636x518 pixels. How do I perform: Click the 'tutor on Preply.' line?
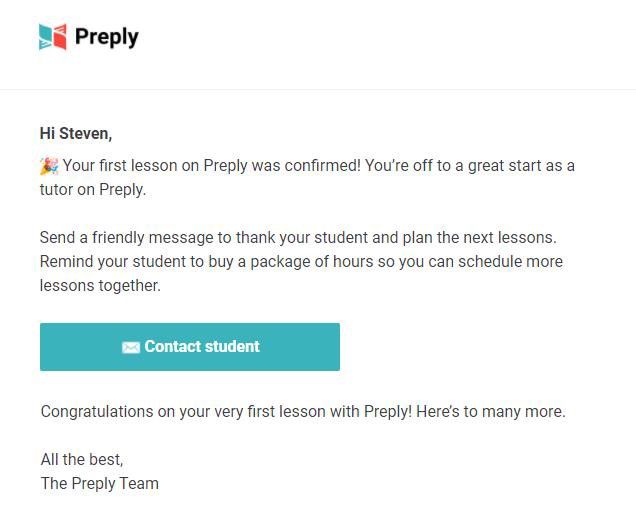click(93, 190)
